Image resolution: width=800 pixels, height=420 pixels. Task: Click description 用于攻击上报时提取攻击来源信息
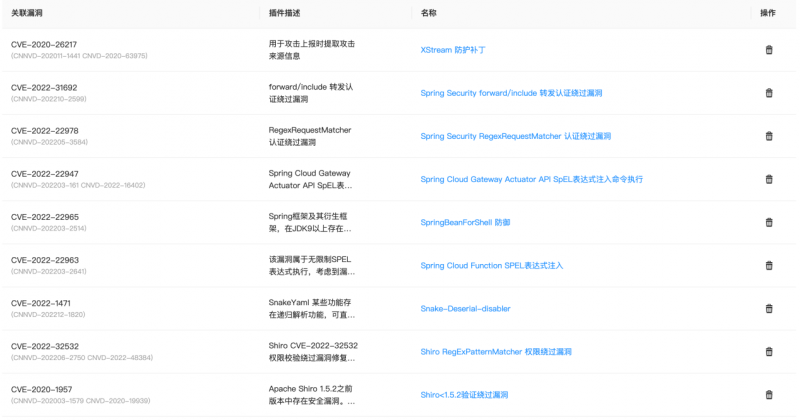(x=312, y=50)
